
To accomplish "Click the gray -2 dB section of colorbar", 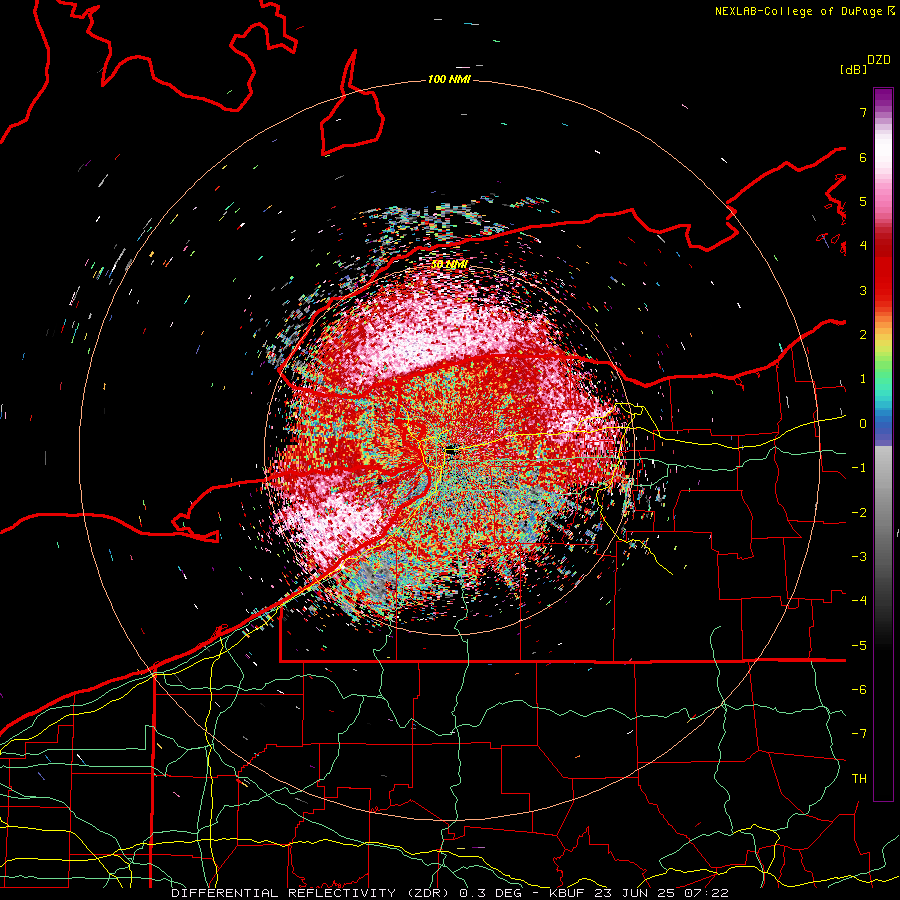I will (883, 513).
